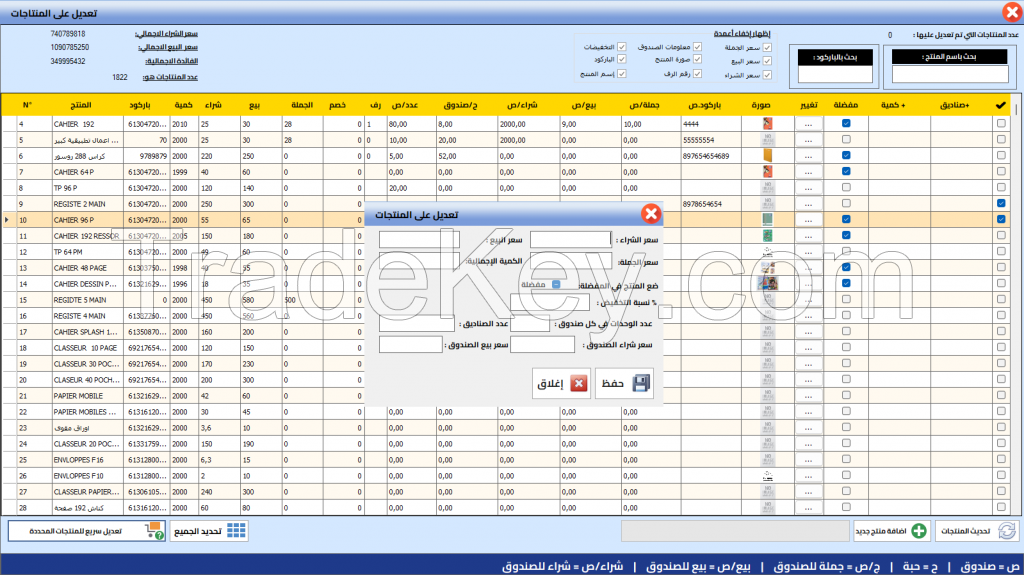The height and width of the screenshot is (575, 1024).
Task: Open تعديل سريع للمنتجات المحددة
Action: coord(86,531)
